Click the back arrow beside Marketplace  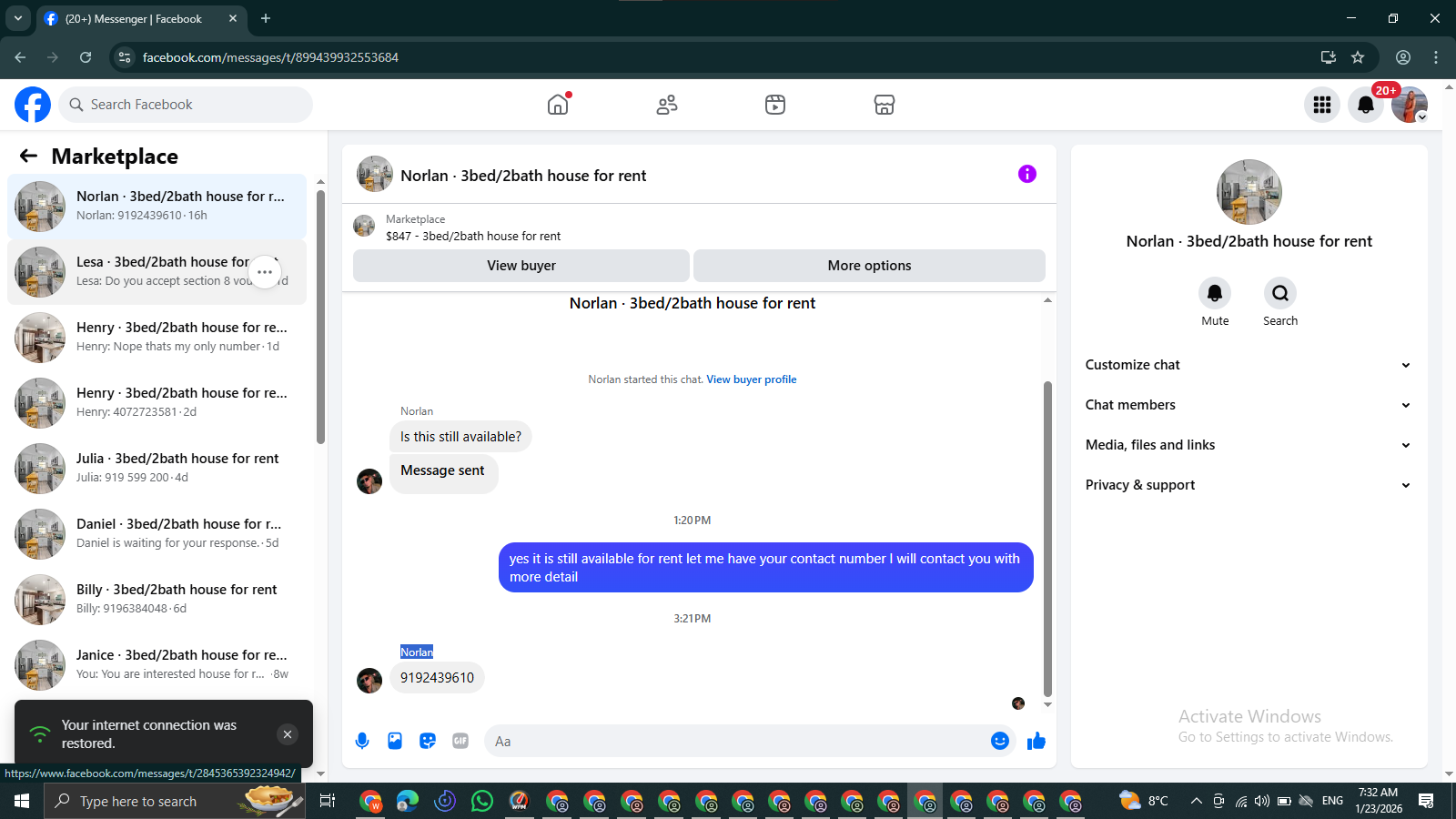click(28, 156)
